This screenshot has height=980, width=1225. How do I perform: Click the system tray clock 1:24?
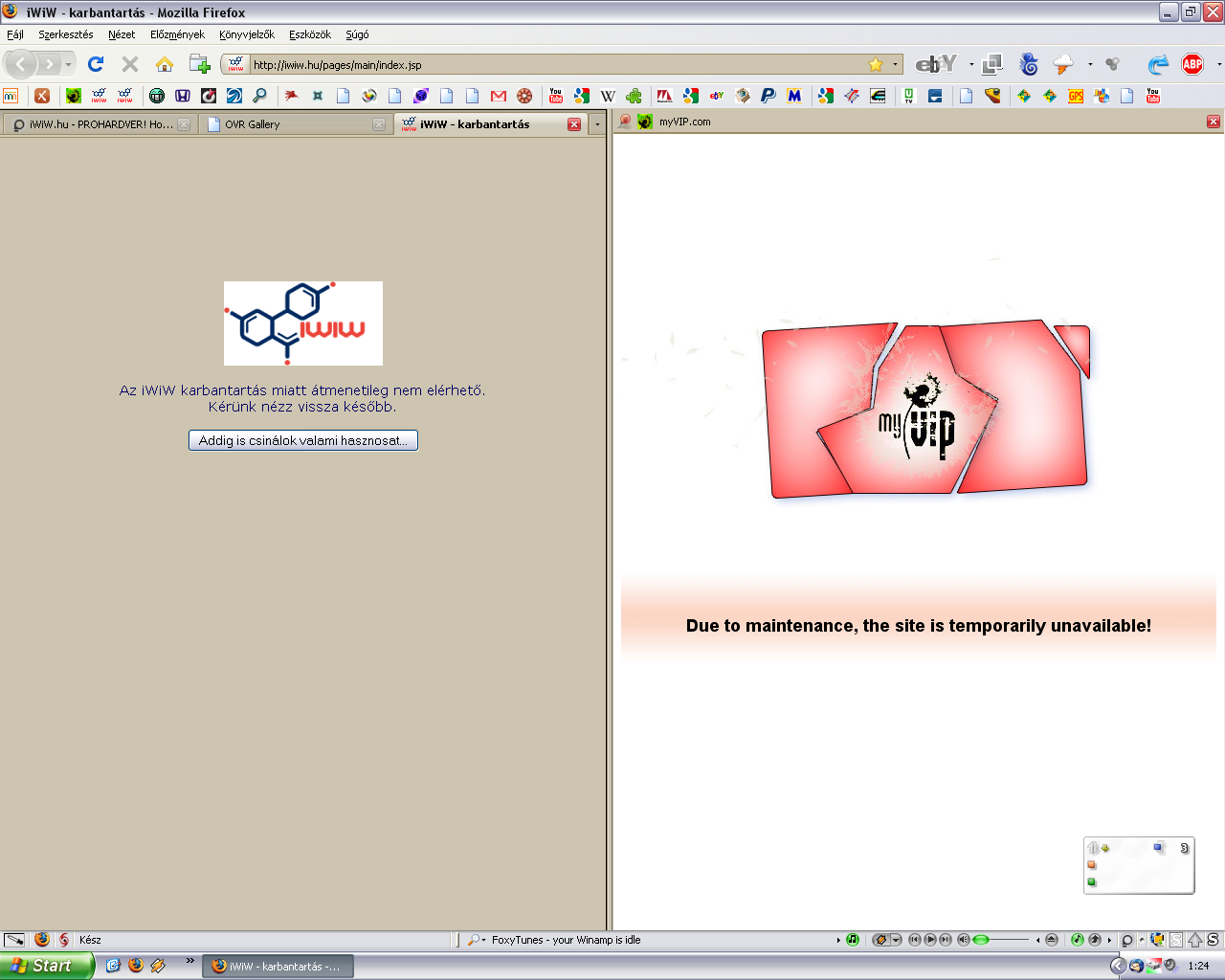click(x=1198, y=966)
